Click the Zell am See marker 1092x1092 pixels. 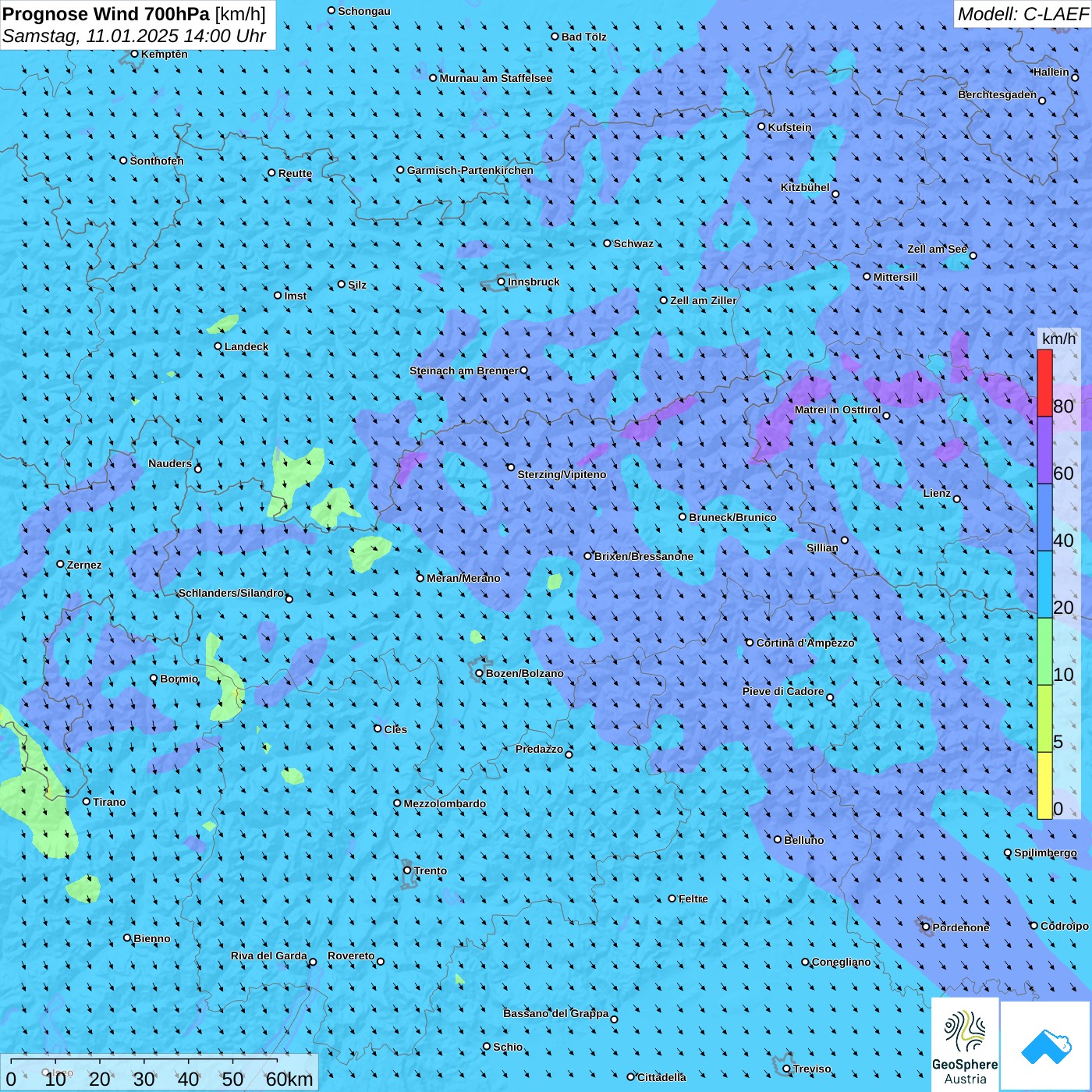(973, 255)
